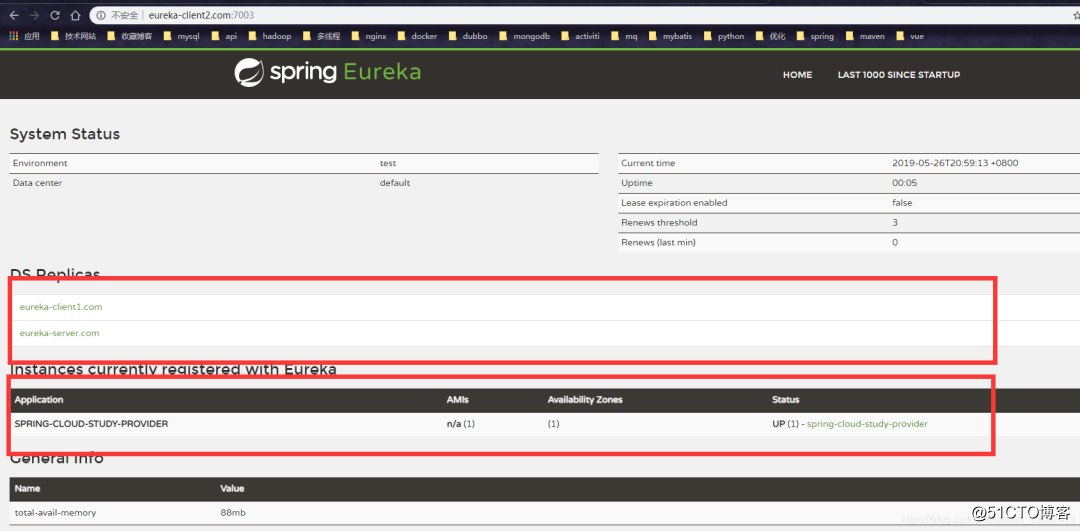Screen dimensions: 1080x531
Task: Select the Uptime value 00:05
Action: pos(902,183)
